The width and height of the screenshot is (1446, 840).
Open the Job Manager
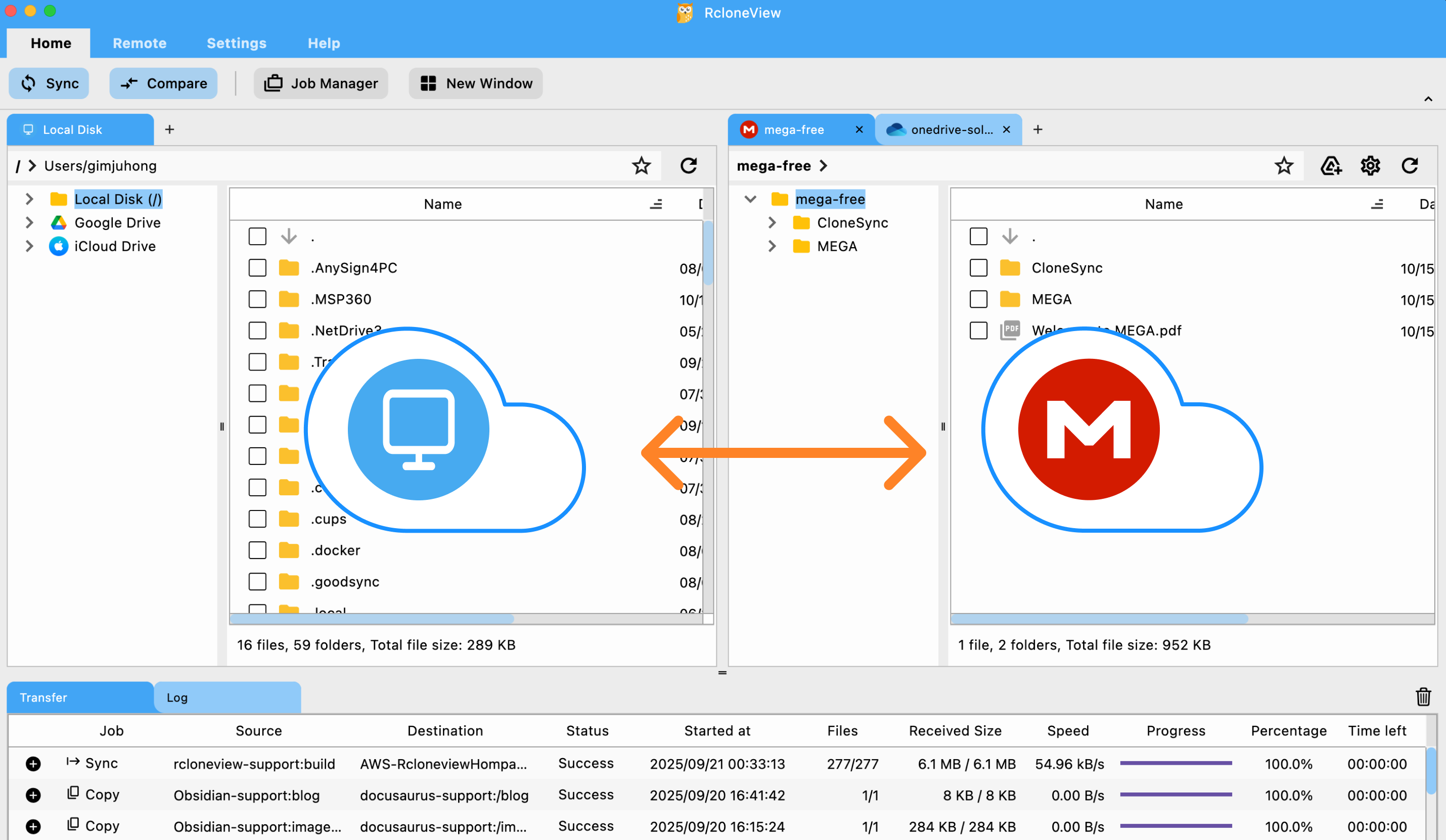pos(321,83)
